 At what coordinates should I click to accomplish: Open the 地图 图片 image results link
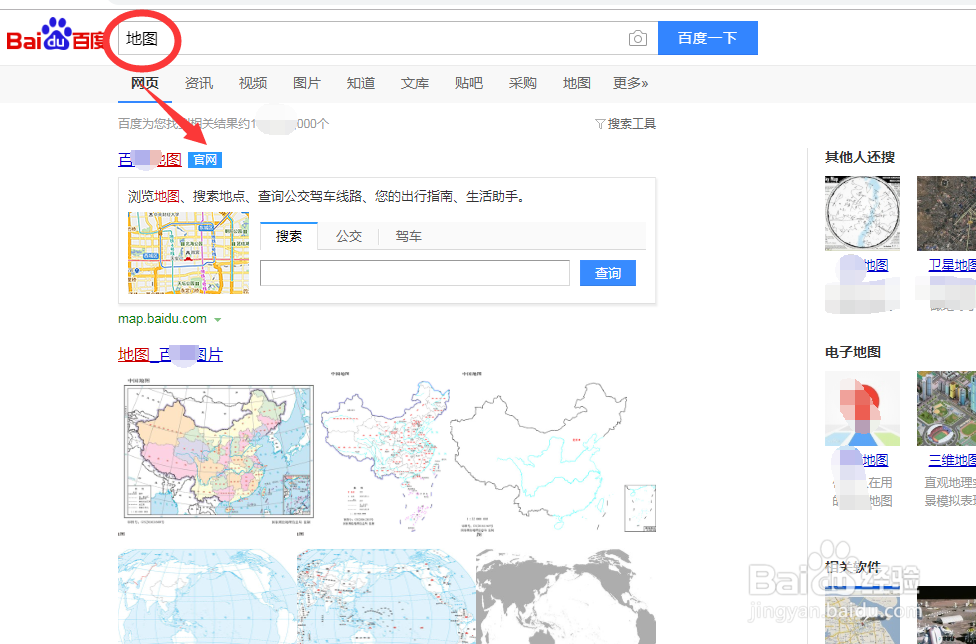click(x=171, y=355)
